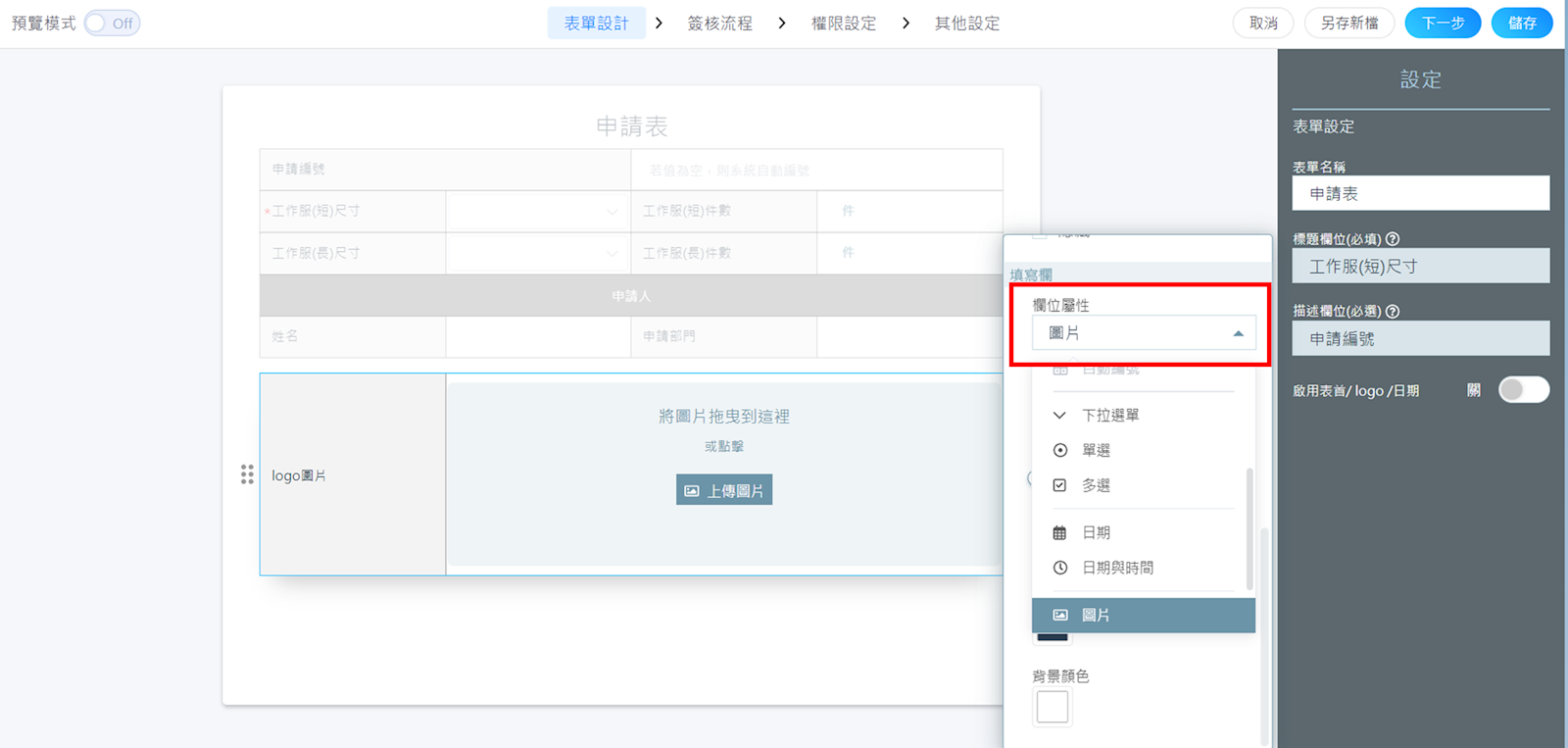Enable the 啟用表首/logo/日期 switch
The image size is (1568, 748).
(x=1523, y=390)
